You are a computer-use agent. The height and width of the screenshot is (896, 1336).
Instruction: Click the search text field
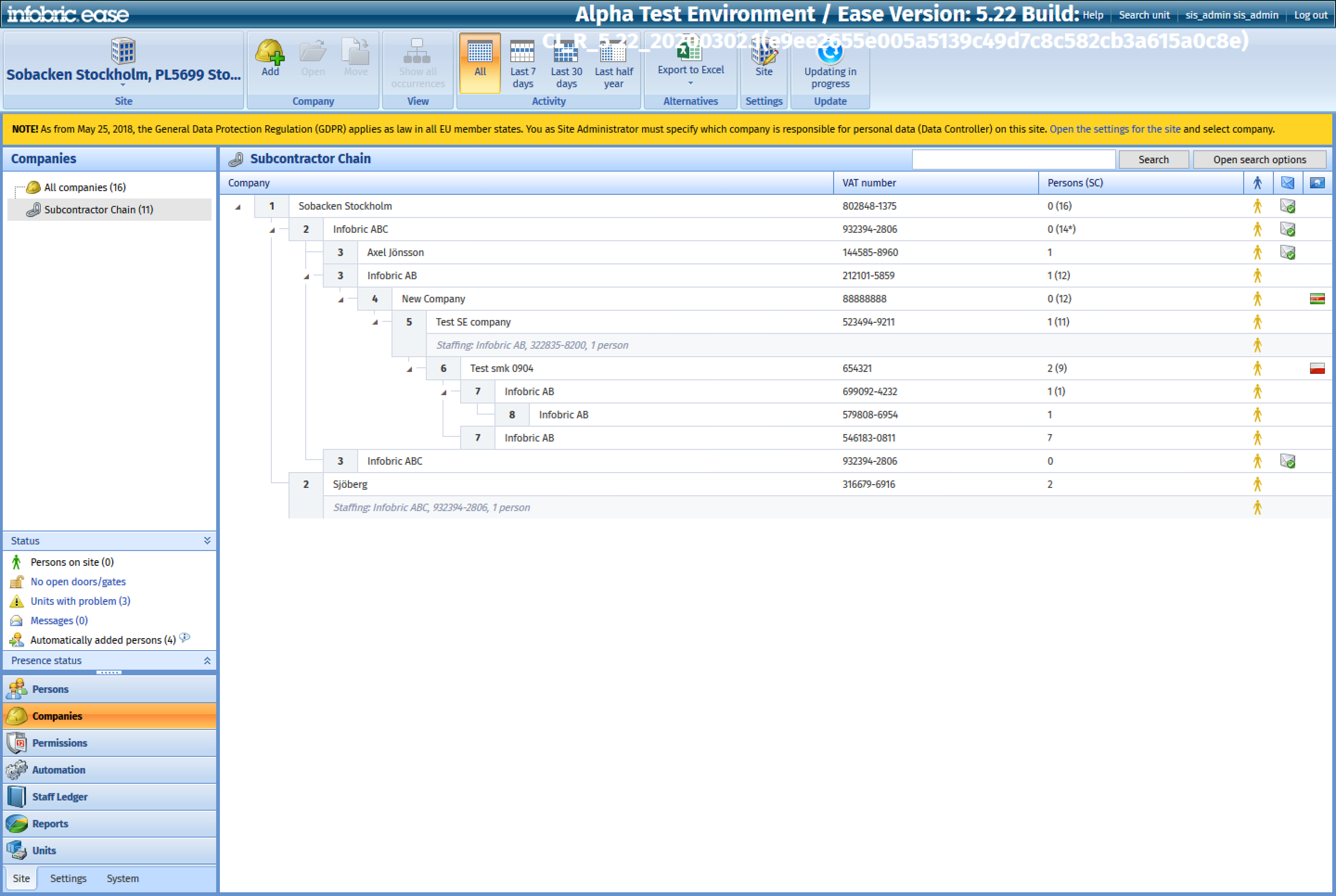1013,160
